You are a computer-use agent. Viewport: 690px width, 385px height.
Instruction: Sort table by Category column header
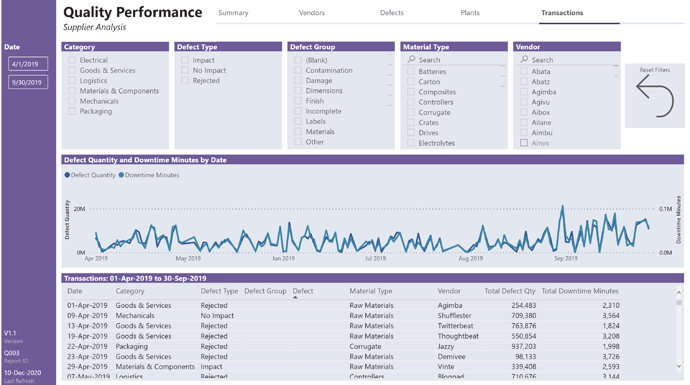(130, 291)
